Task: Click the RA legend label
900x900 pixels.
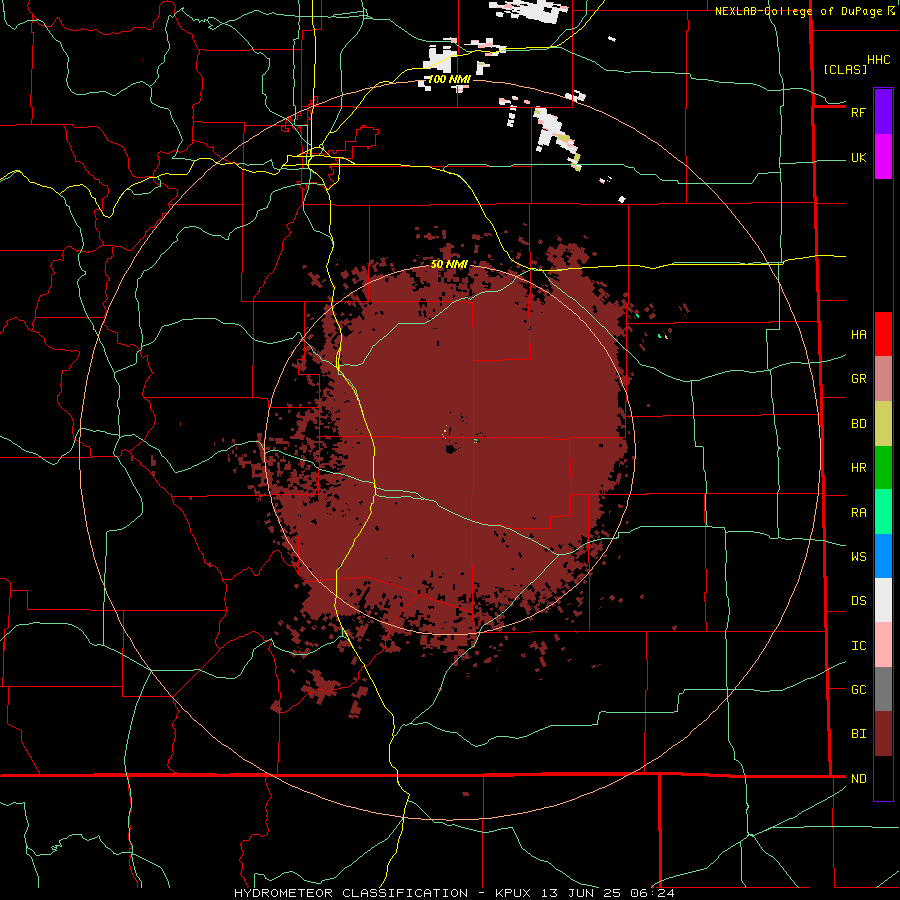Action: [x=858, y=513]
